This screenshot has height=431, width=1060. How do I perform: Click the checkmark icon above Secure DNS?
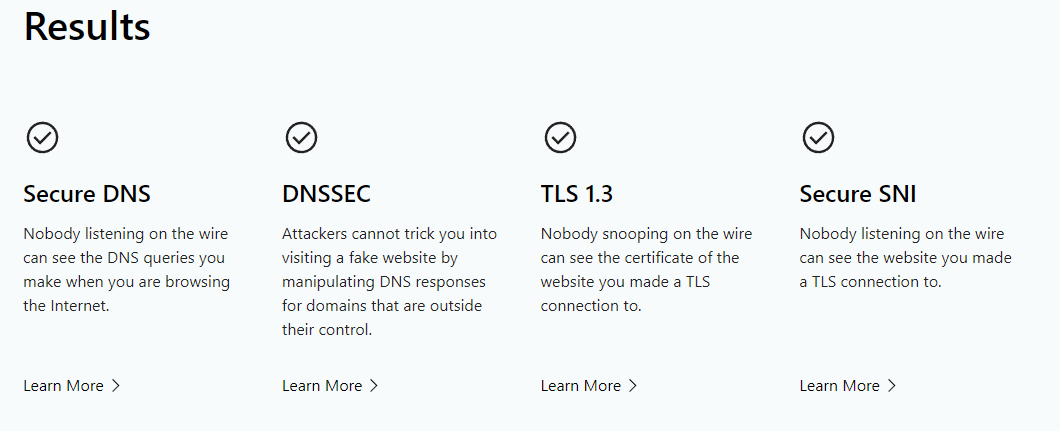pos(42,137)
